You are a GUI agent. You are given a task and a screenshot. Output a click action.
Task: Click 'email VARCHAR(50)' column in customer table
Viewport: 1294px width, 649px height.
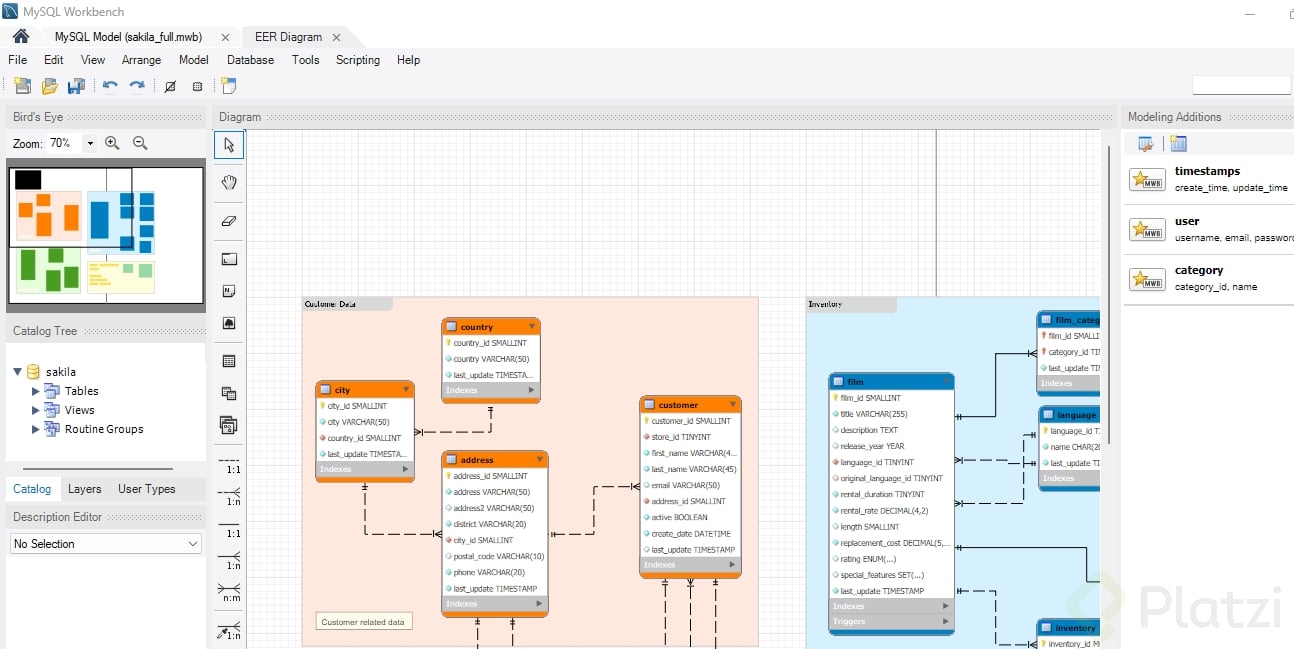tap(685, 485)
